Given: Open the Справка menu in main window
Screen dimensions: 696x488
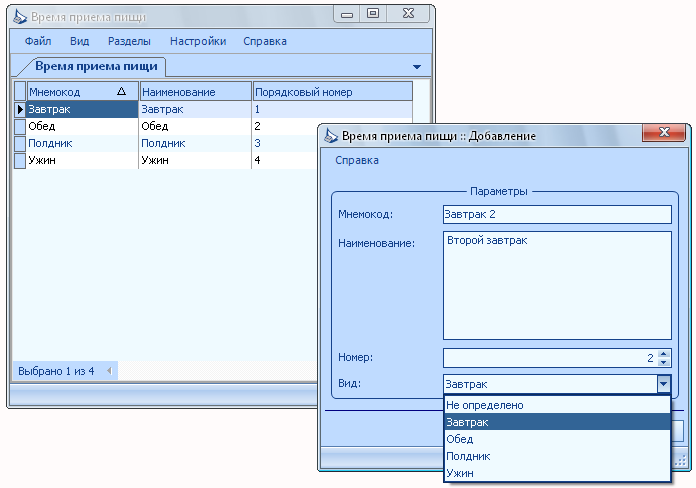Looking at the screenshot, I should tap(265, 41).
